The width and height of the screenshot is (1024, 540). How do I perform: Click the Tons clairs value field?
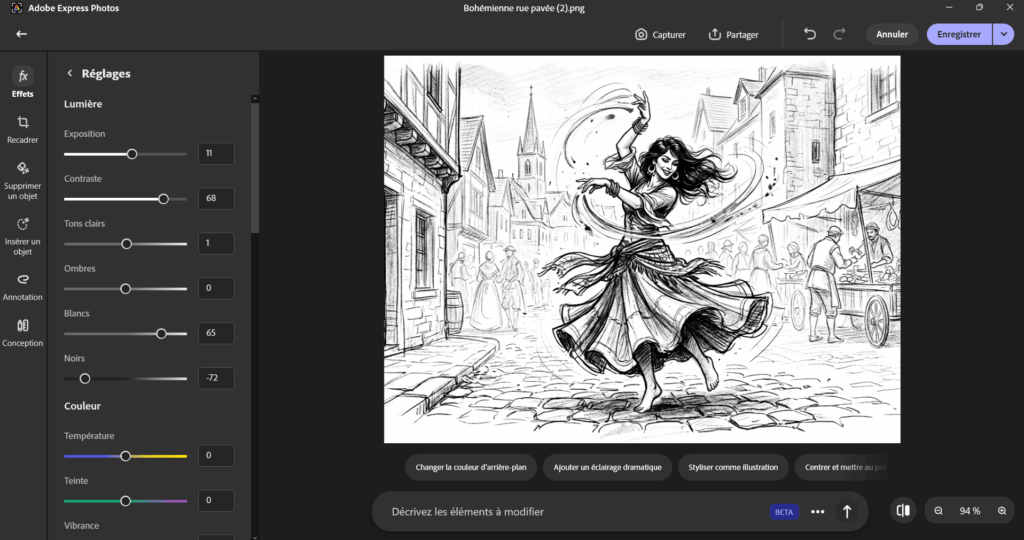click(216, 243)
